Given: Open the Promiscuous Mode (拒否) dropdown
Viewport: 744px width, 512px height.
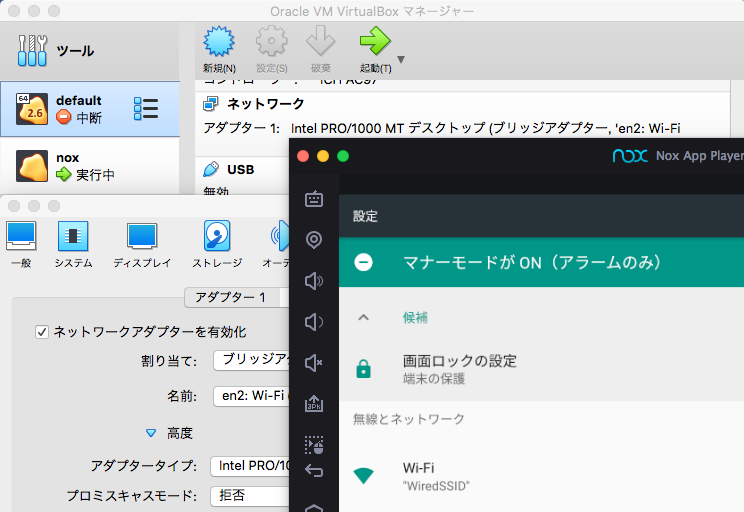Looking at the screenshot, I should (x=250, y=496).
